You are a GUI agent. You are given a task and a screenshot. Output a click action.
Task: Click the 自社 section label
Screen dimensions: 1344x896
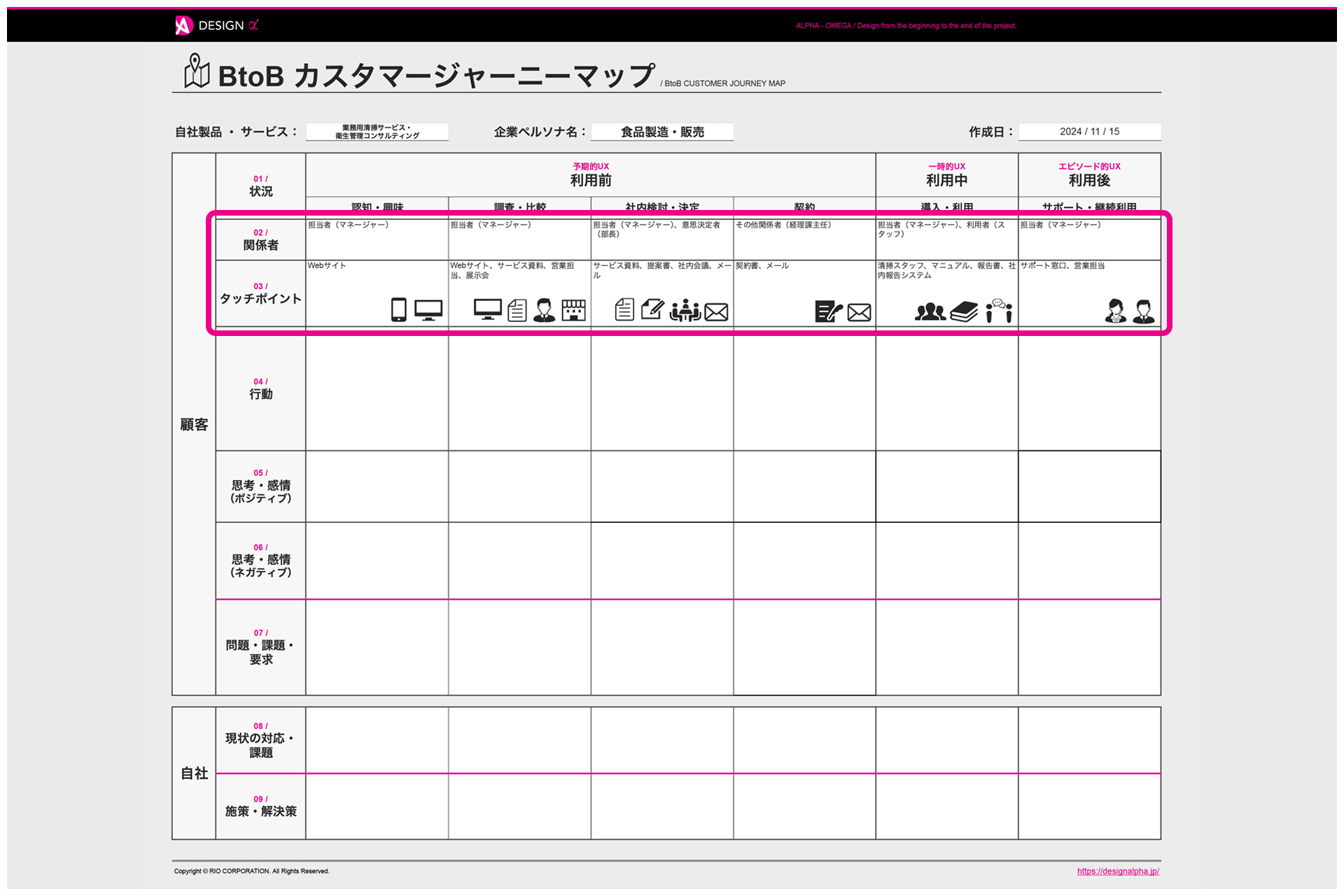(x=194, y=773)
